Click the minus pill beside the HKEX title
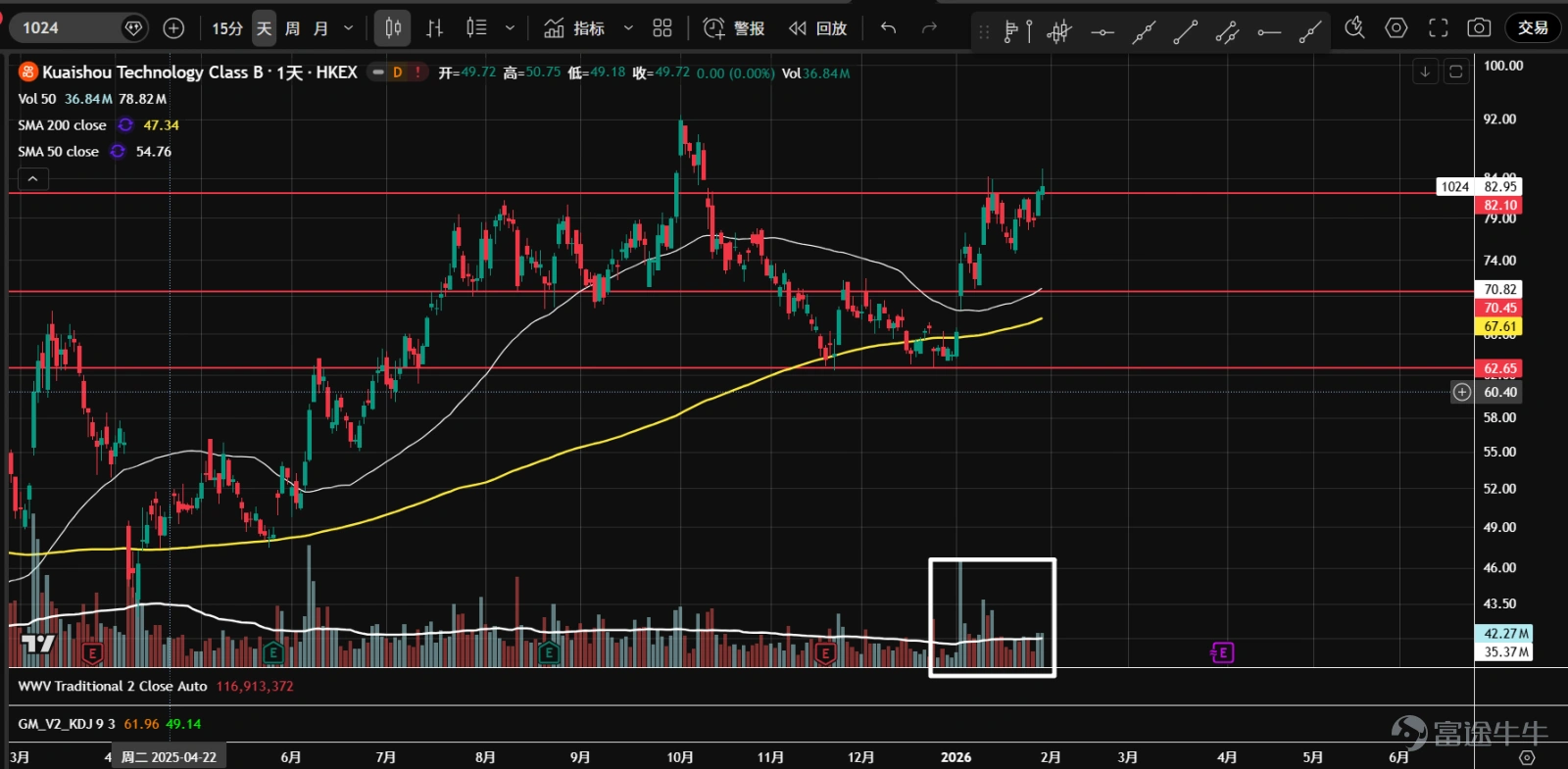This screenshot has width=1568, height=769. click(x=378, y=72)
